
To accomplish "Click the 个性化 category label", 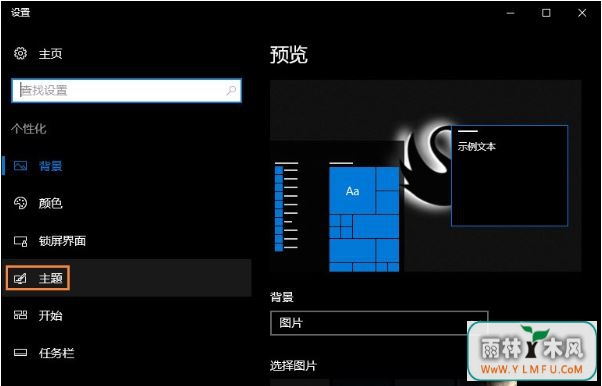I will pyautogui.click(x=29, y=129).
